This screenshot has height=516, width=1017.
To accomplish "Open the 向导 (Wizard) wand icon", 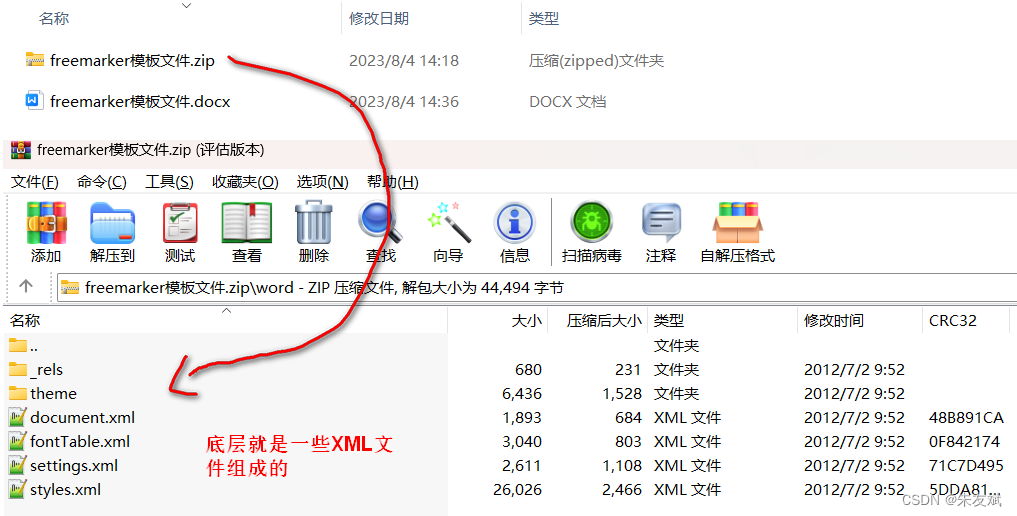I will (x=448, y=223).
